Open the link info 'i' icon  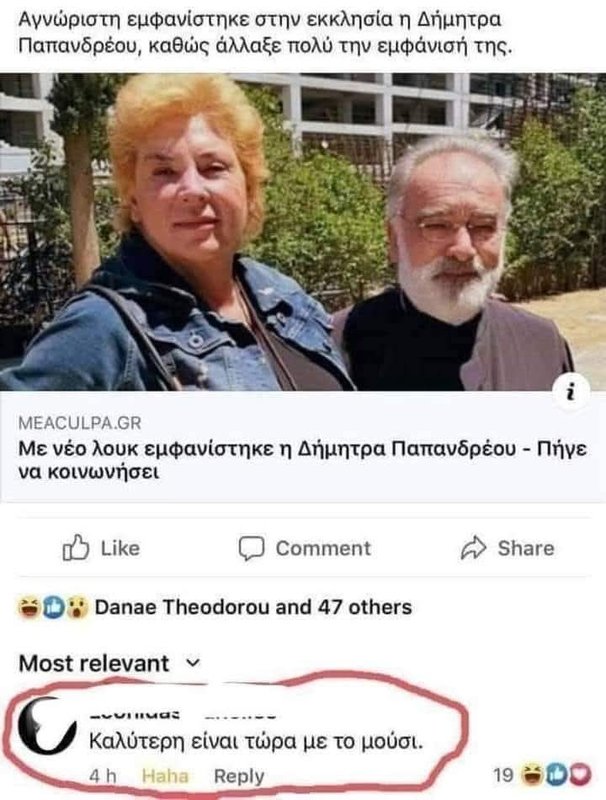(x=571, y=392)
